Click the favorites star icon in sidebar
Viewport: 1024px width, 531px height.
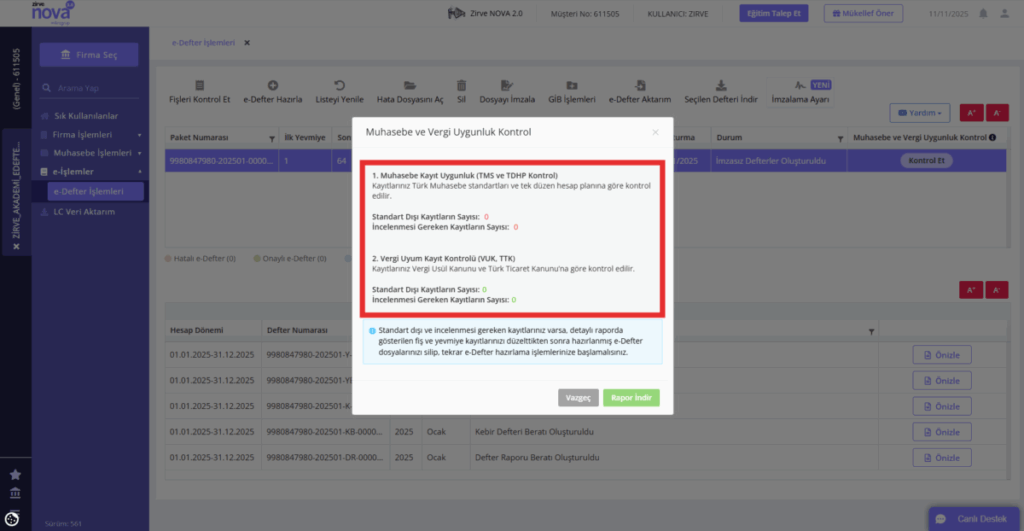[x=15, y=475]
